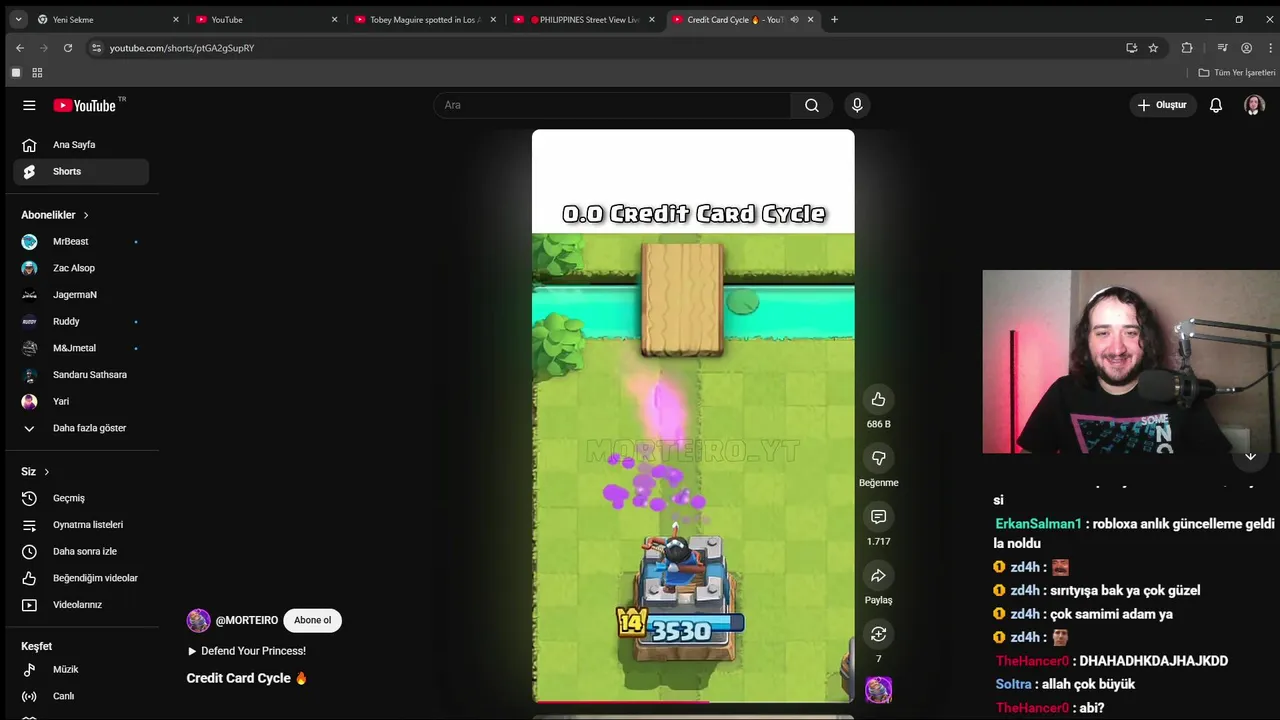Open the Chrome profile icon
This screenshot has height=720, width=1280.
point(1246,48)
